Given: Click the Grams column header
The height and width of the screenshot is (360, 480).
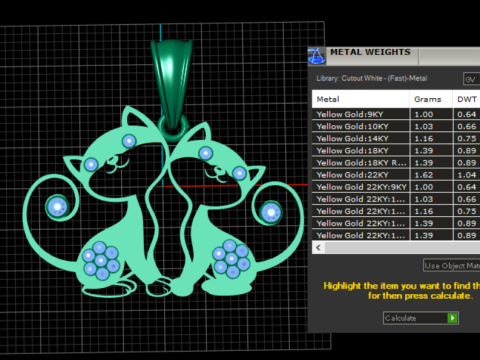Looking at the screenshot, I should 431,99.
